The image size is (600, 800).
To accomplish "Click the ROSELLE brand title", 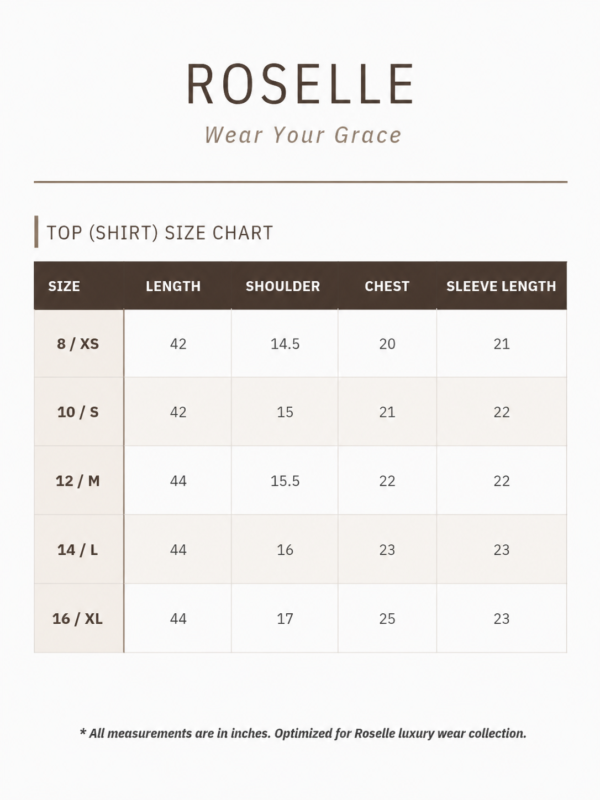I will (x=300, y=84).
